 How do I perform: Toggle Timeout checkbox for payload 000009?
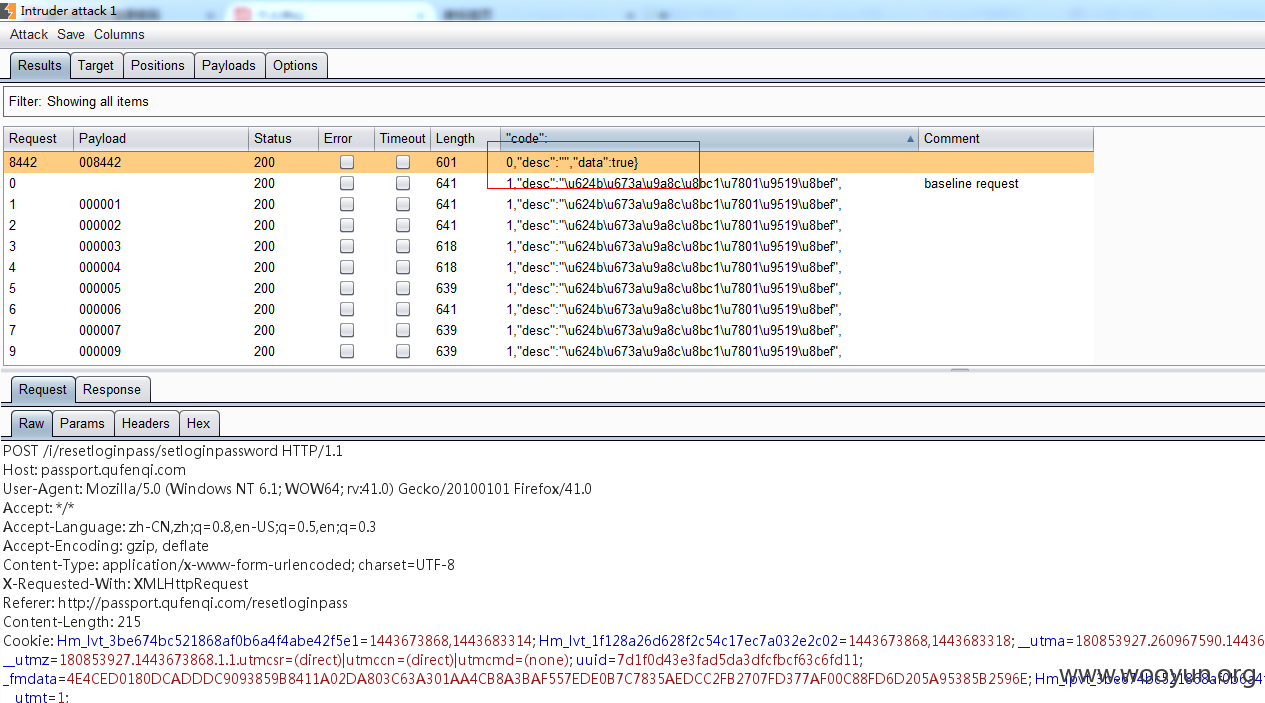tap(402, 351)
